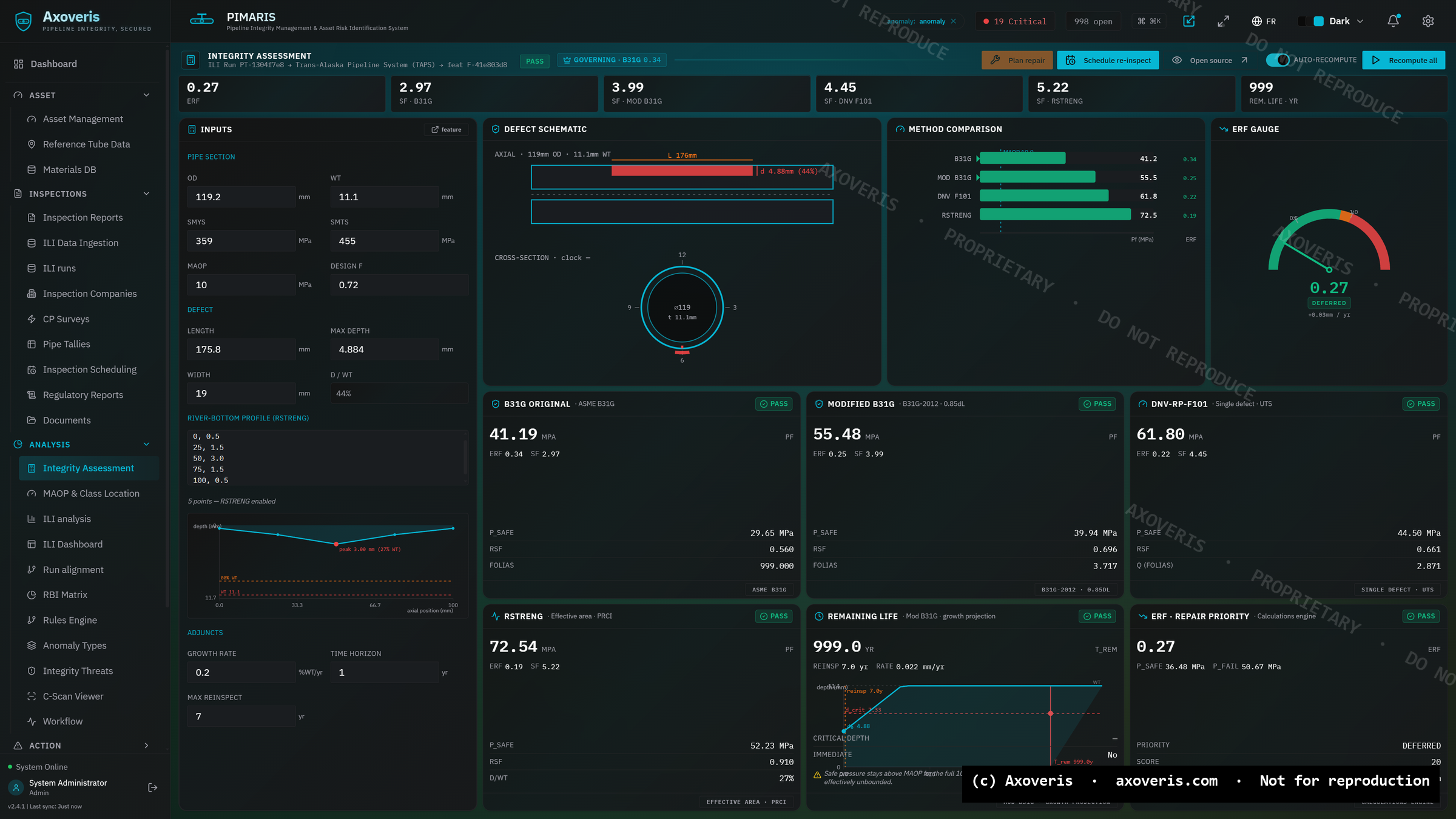Click the Integrity Assessment header icon
1456x819 pixels.
coord(190,60)
